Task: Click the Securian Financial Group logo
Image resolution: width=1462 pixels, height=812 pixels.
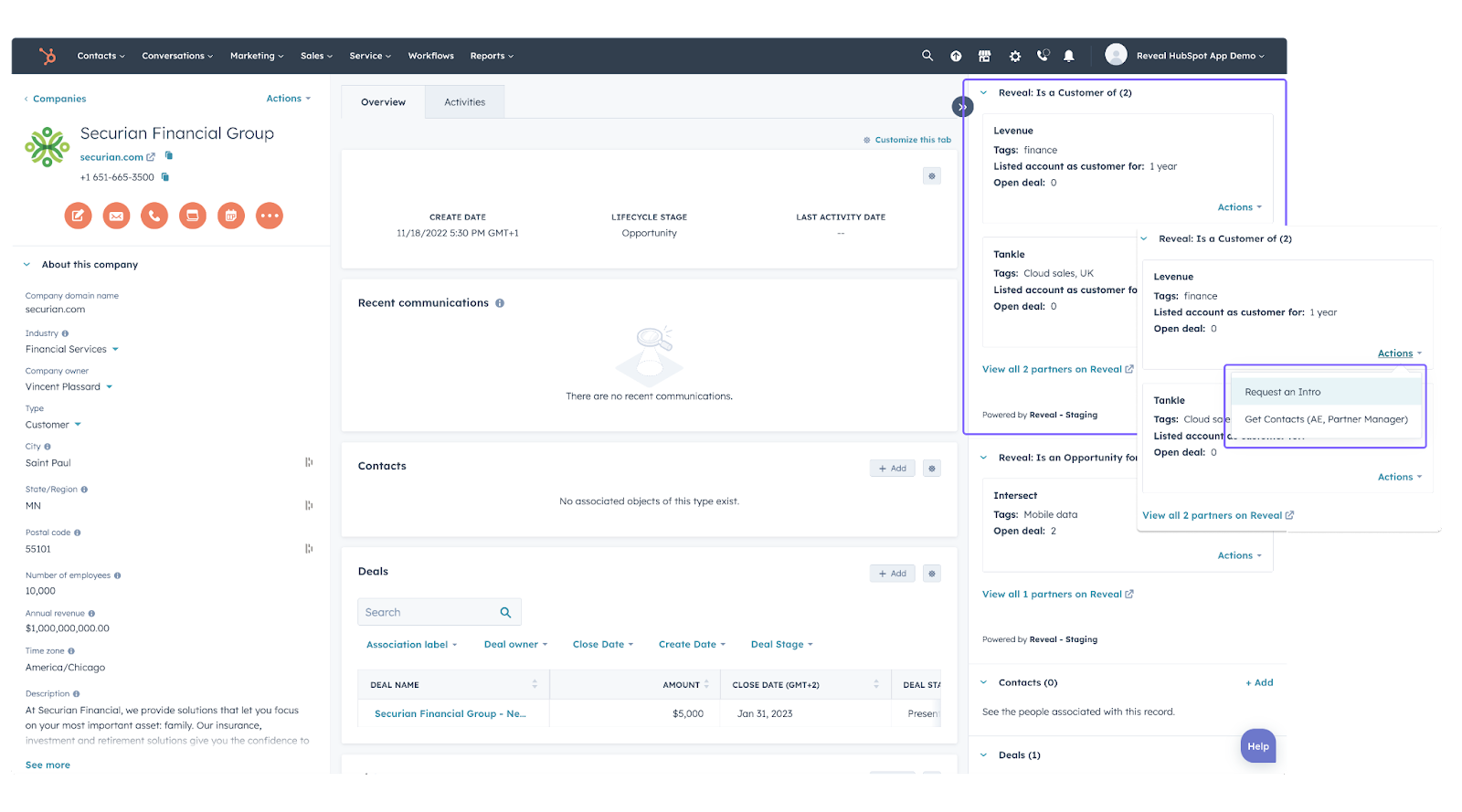Action: [x=48, y=147]
